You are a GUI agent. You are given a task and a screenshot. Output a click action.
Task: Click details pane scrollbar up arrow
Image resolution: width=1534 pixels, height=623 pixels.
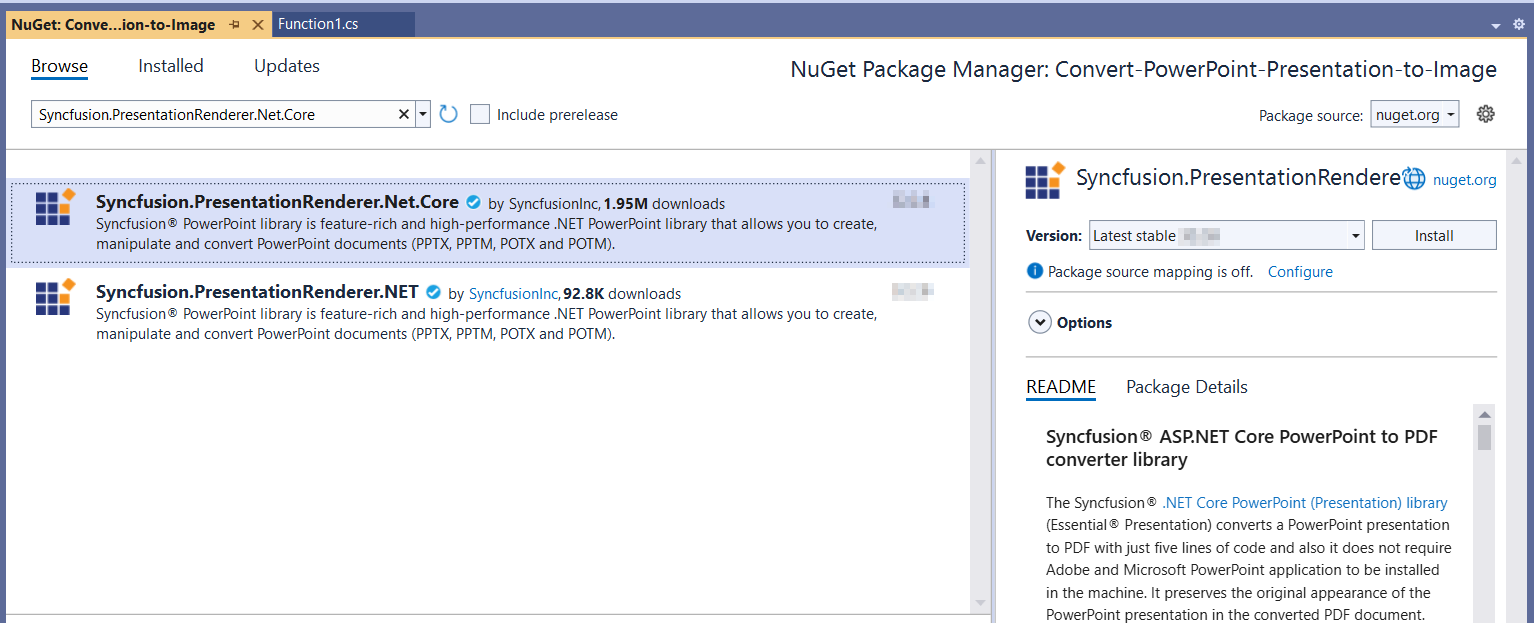[x=1518, y=161]
